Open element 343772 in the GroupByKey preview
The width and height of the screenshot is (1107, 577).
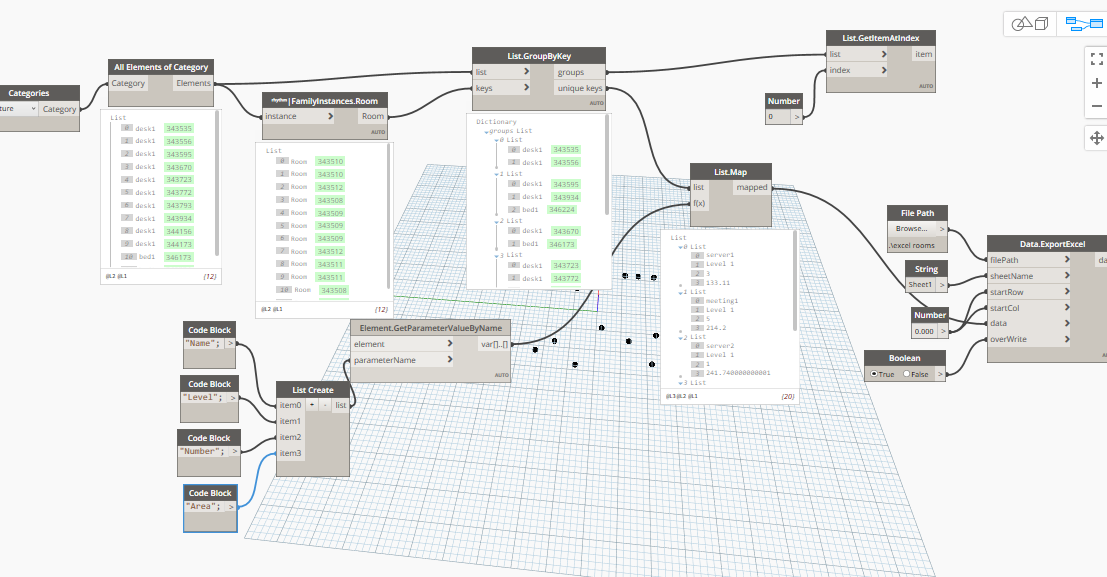(x=566, y=278)
